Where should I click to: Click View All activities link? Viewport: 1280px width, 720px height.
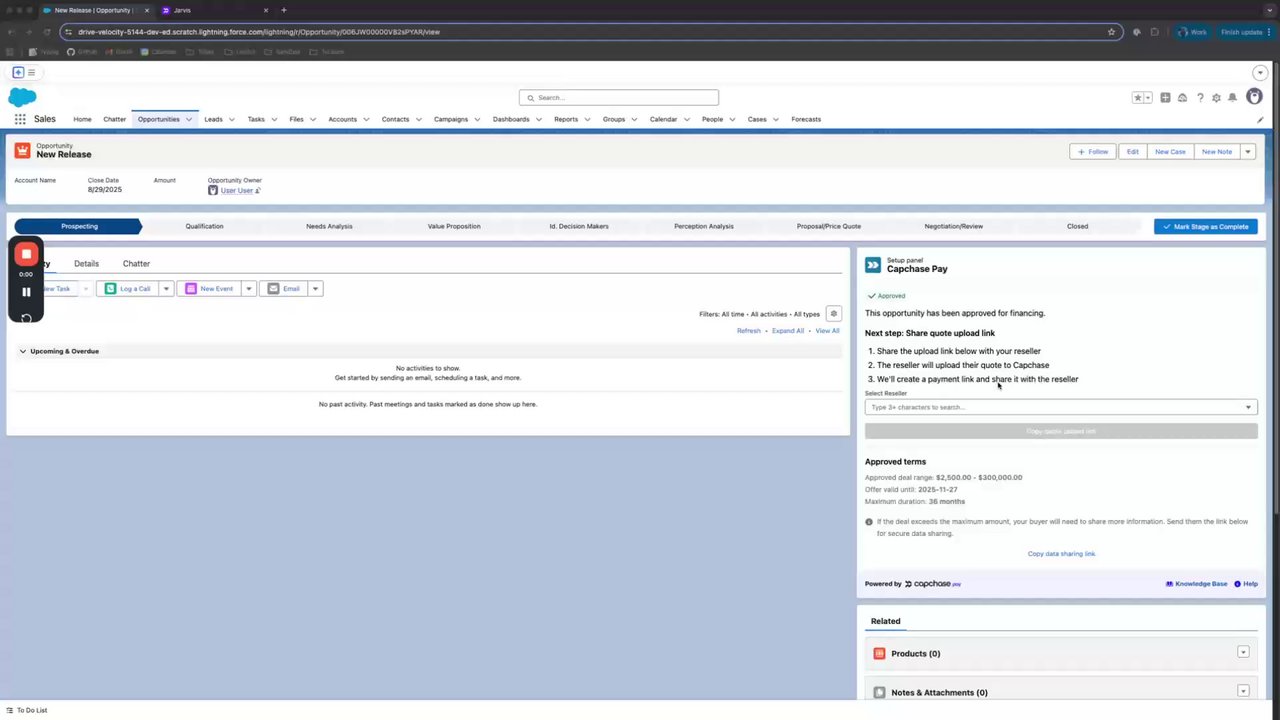coord(827,331)
